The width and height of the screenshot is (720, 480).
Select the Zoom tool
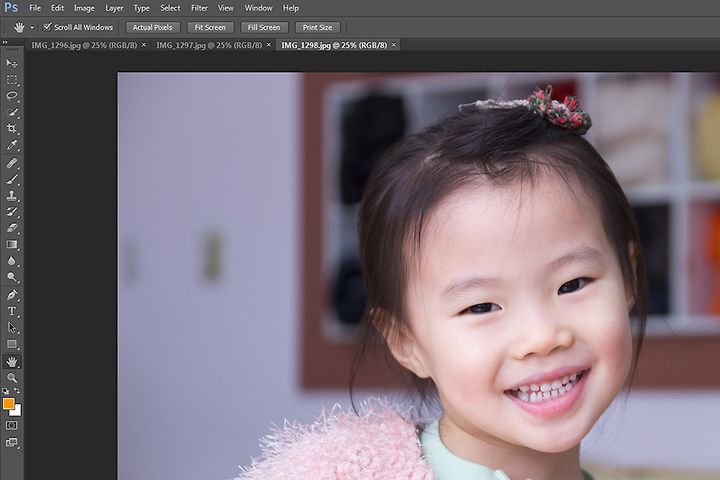(x=12, y=378)
